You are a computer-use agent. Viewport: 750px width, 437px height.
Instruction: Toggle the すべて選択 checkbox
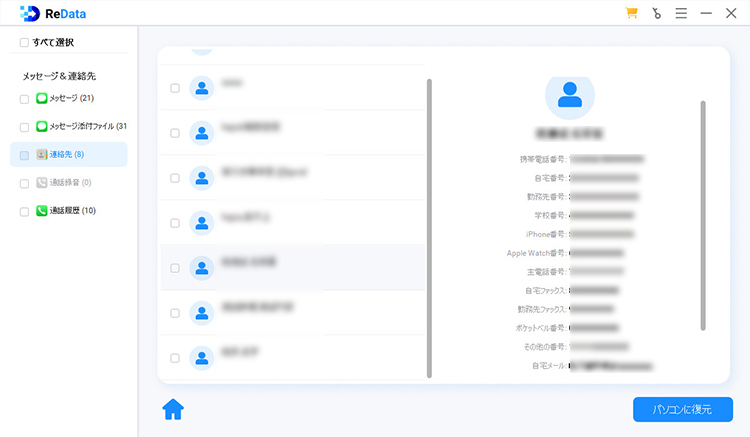point(24,43)
